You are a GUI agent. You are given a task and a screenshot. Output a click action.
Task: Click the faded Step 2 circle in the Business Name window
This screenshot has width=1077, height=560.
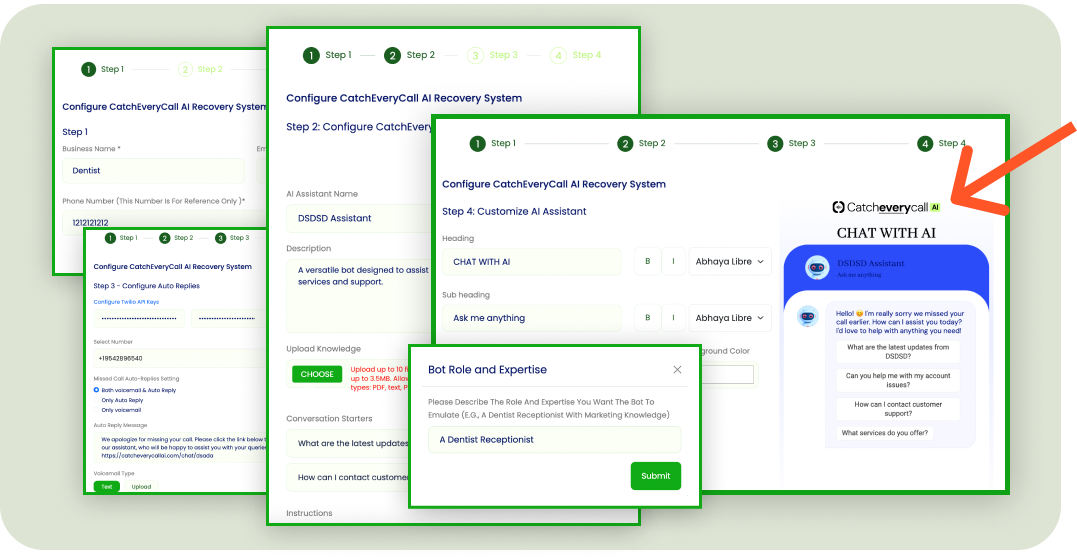(185, 69)
